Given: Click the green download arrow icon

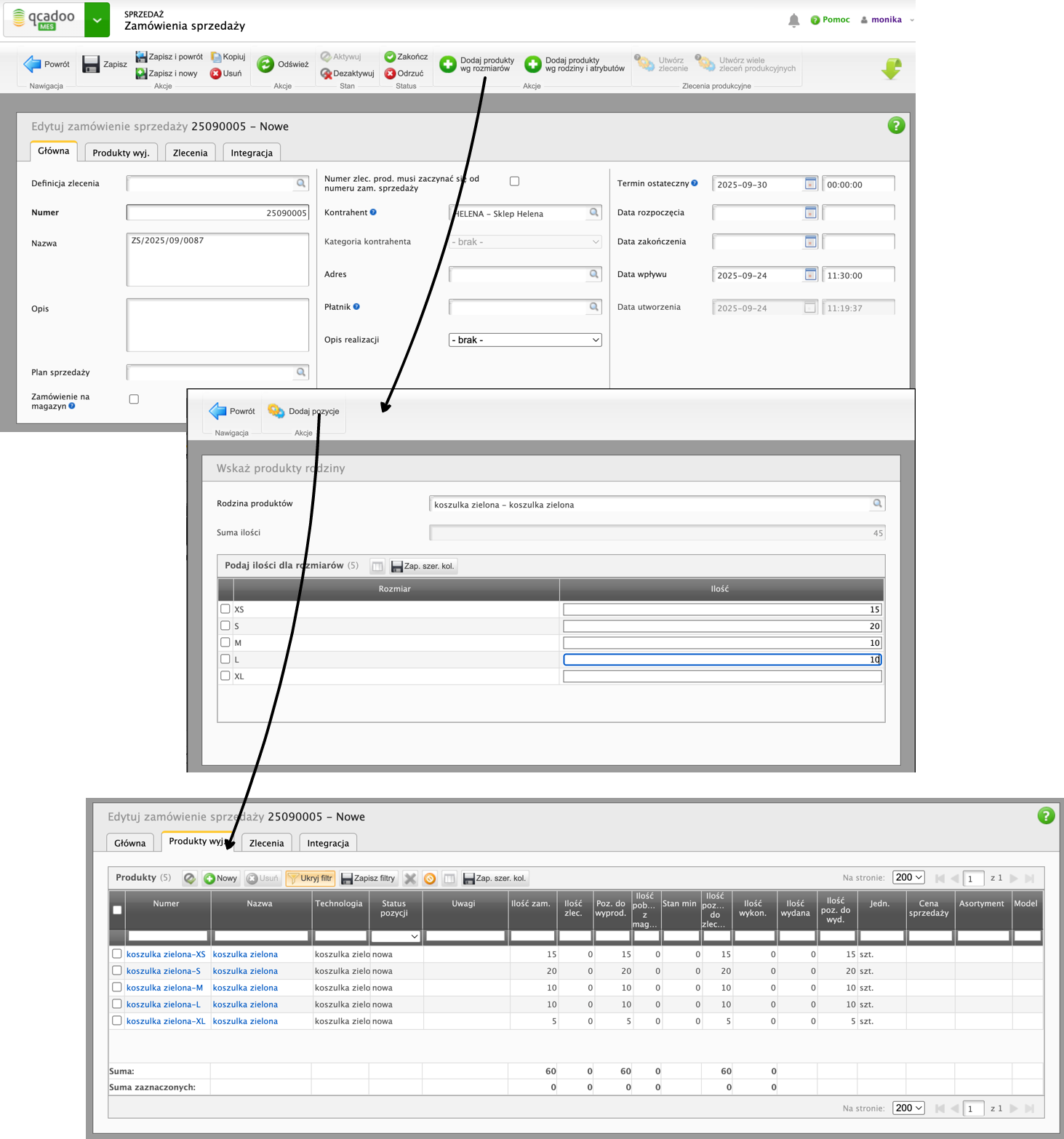Looking at the screenshot, I should click(x=891, y=68).
